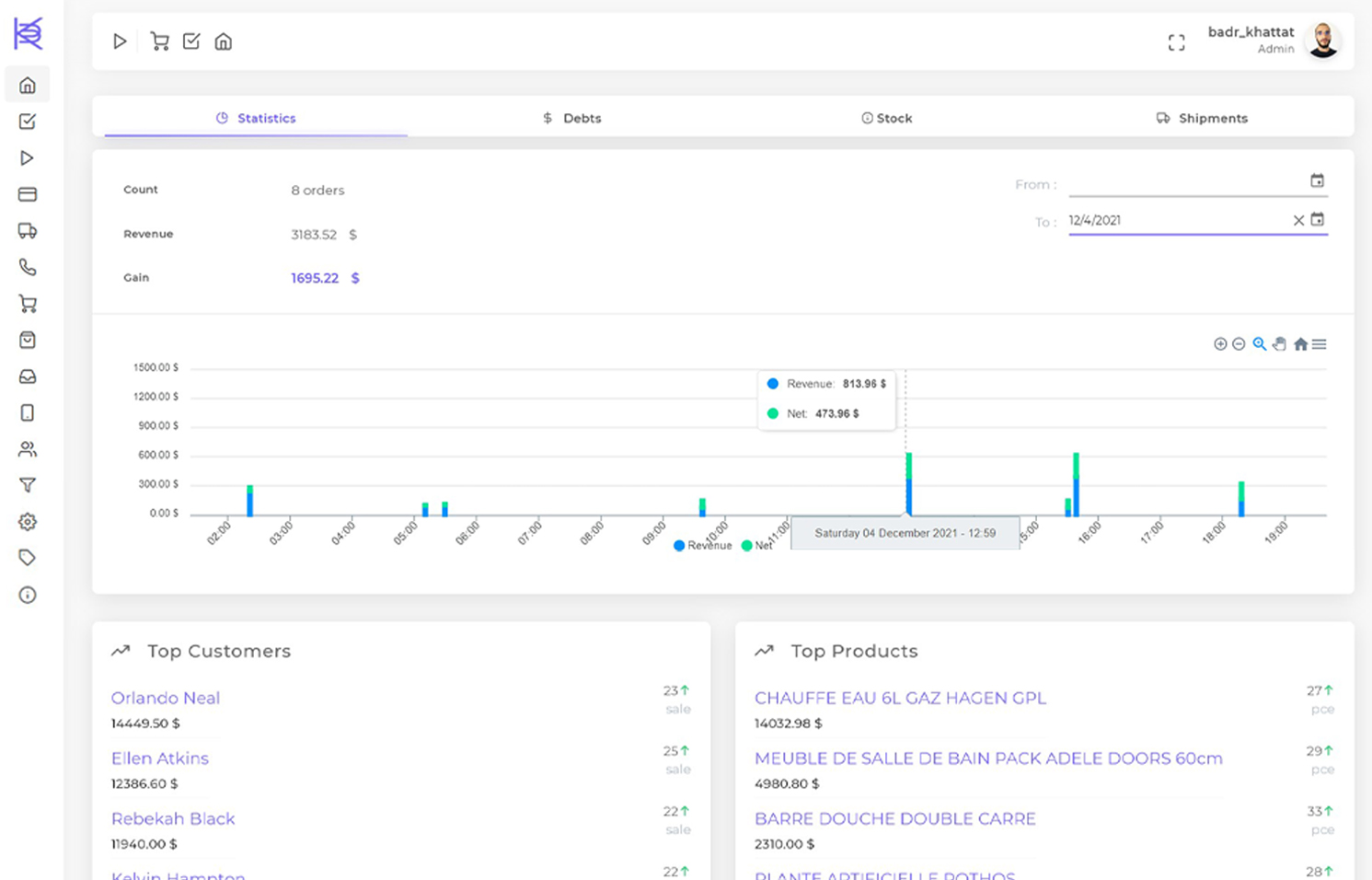Open the credit card icon in sidebar
Image resolution: width=1372 pixels, height=880 pixels.
point(28,194)
